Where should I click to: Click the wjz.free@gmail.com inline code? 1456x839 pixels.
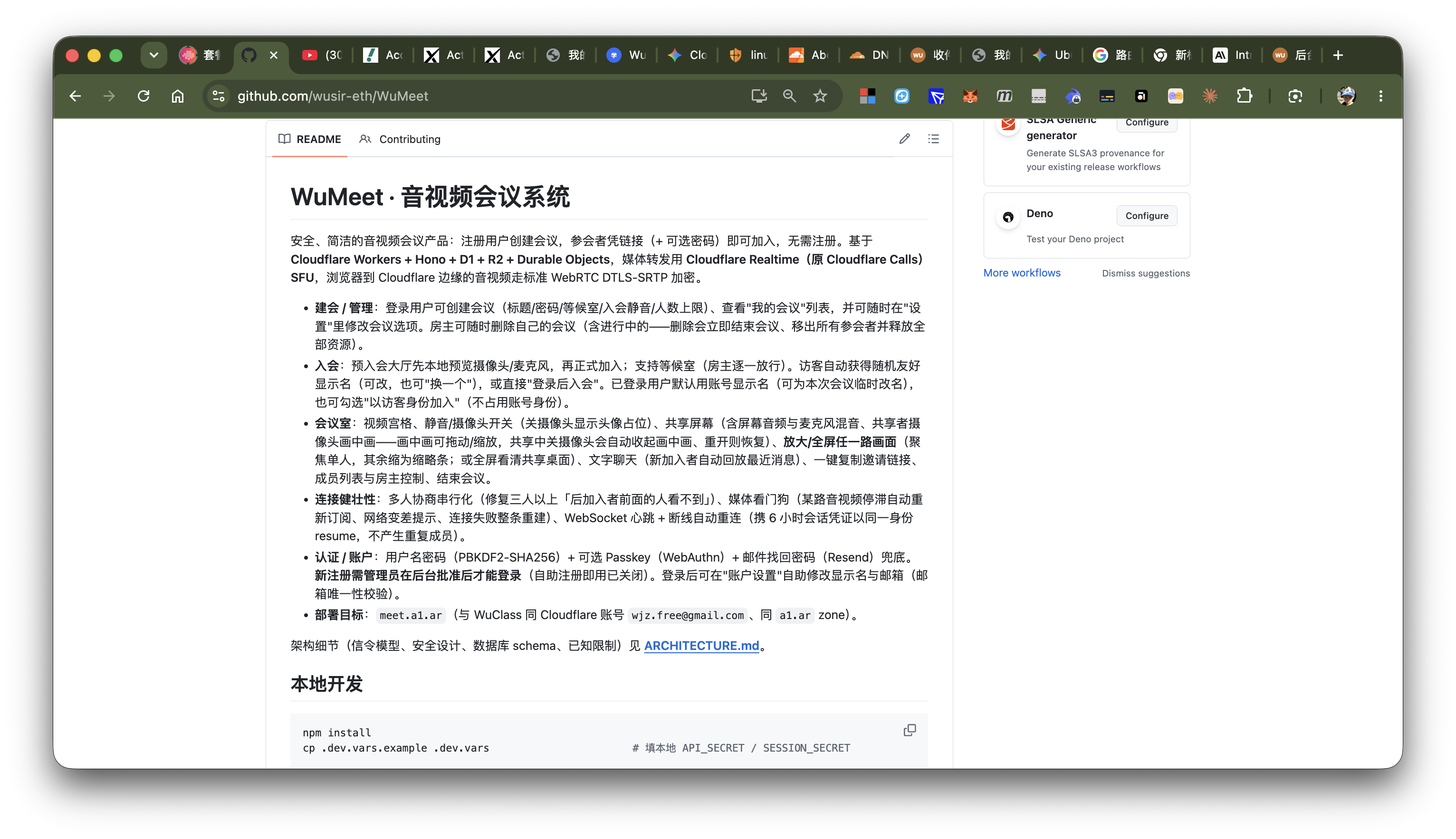tap(688, 615)
